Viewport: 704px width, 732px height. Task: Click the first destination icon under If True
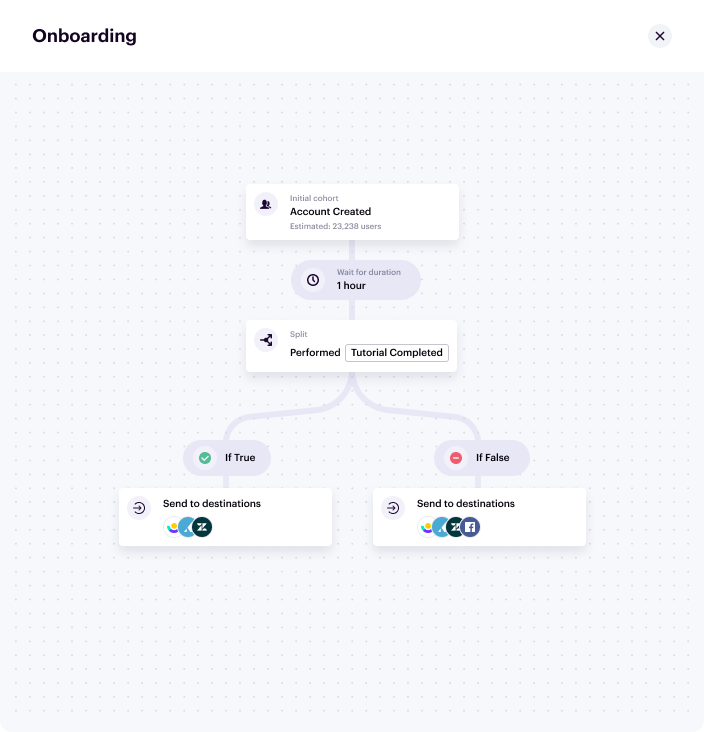tap(174, 527)
